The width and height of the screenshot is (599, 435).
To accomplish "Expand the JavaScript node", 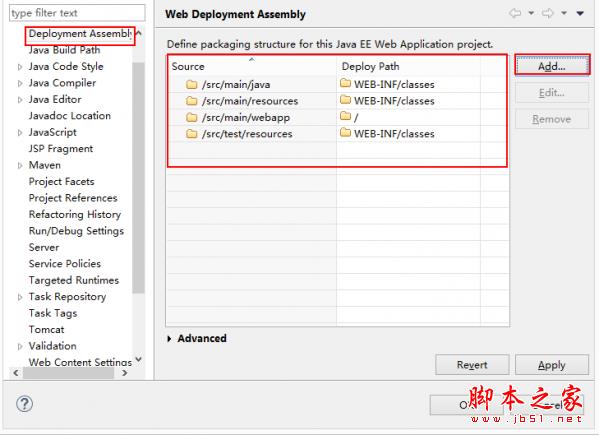I will pos(20,133).
